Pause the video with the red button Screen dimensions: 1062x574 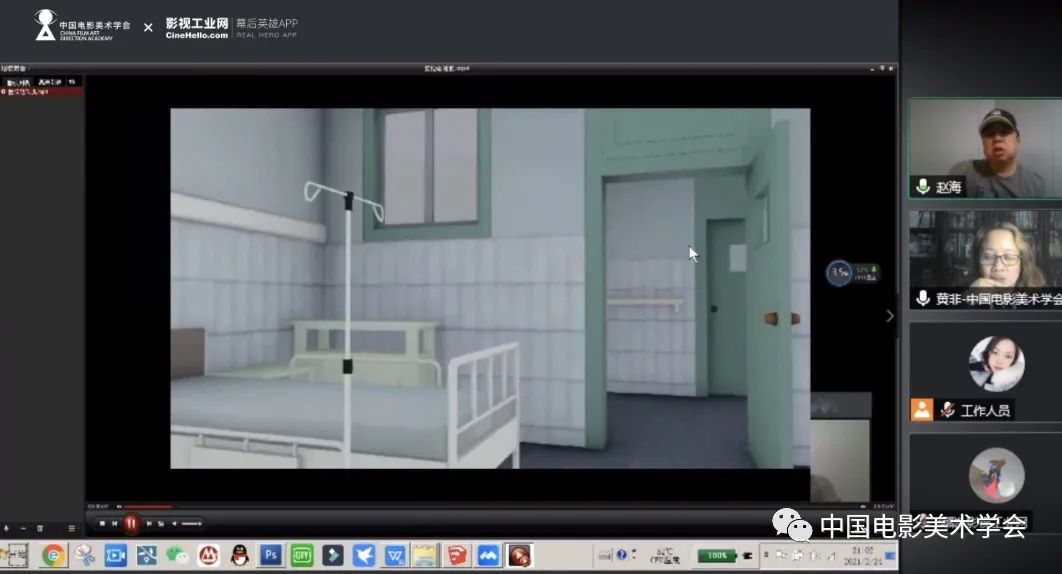point(131,523)
